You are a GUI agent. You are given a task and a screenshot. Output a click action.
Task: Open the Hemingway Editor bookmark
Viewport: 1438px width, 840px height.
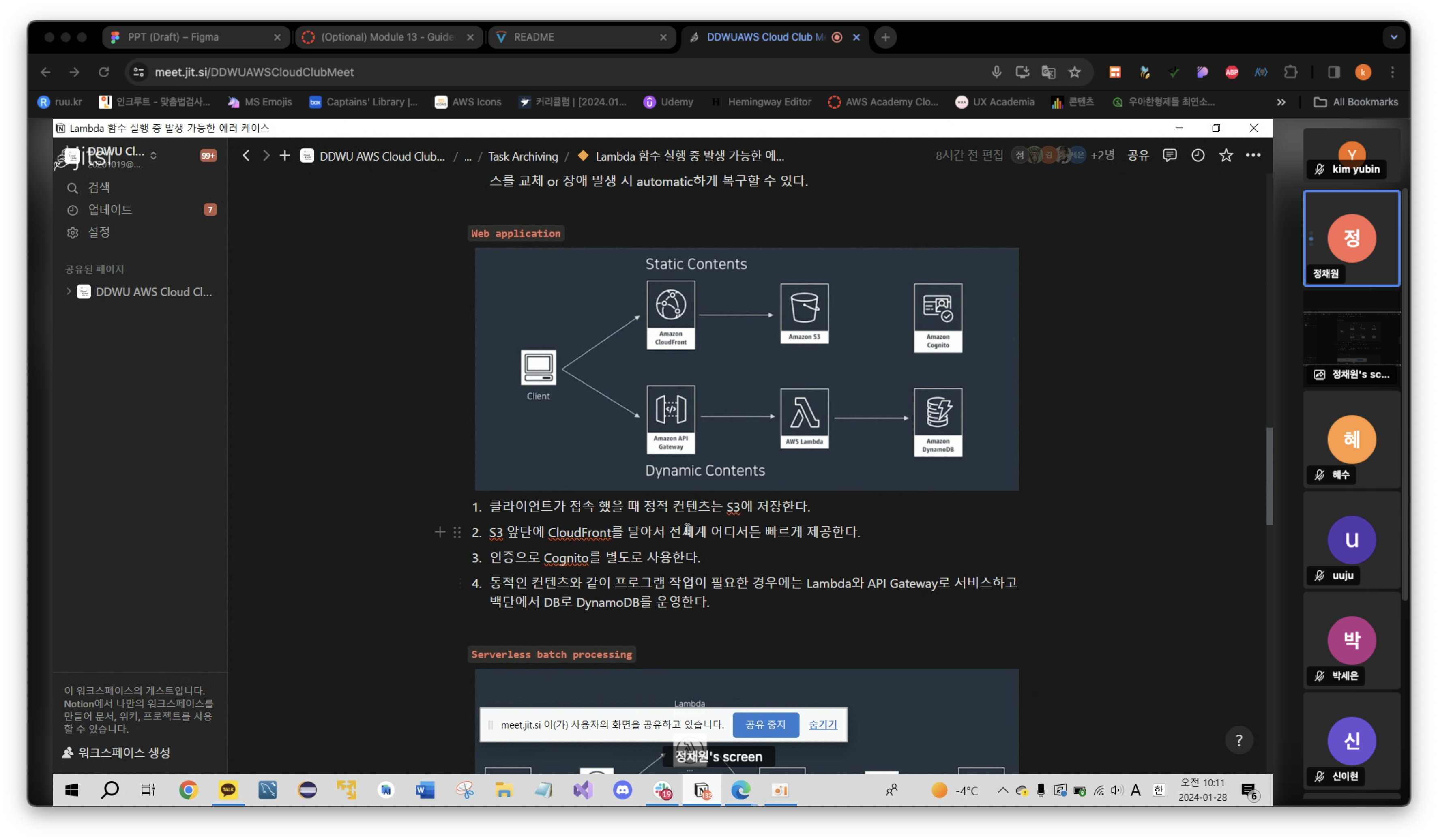[x=761, y=102]
